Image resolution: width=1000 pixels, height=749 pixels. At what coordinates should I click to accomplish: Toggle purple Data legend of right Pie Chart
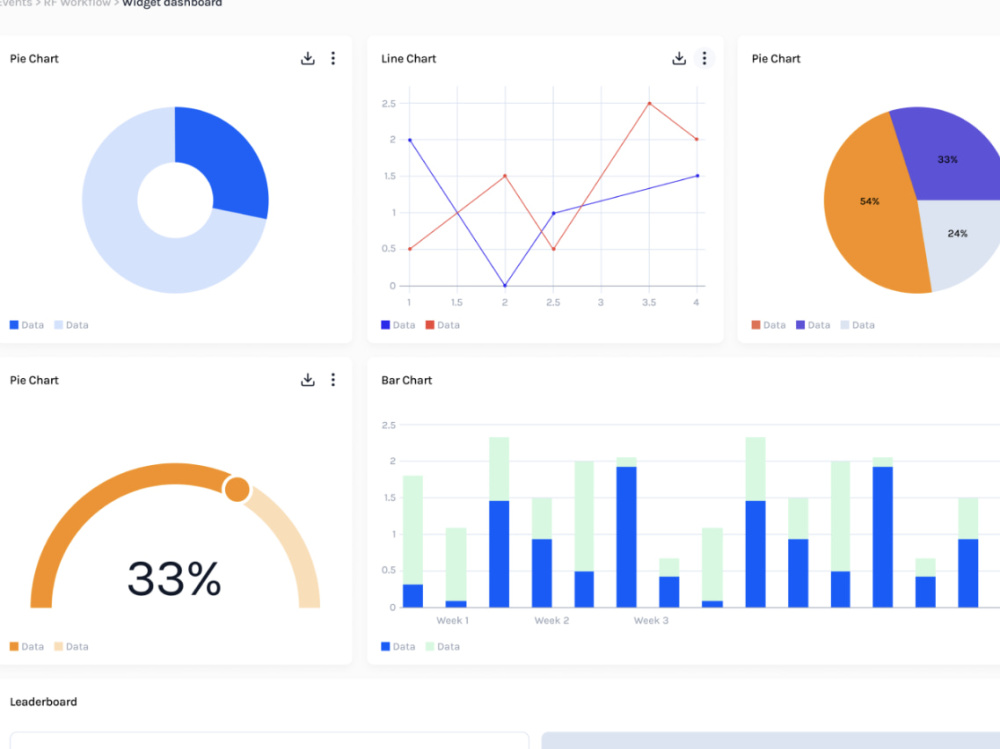tap(813, 325)
